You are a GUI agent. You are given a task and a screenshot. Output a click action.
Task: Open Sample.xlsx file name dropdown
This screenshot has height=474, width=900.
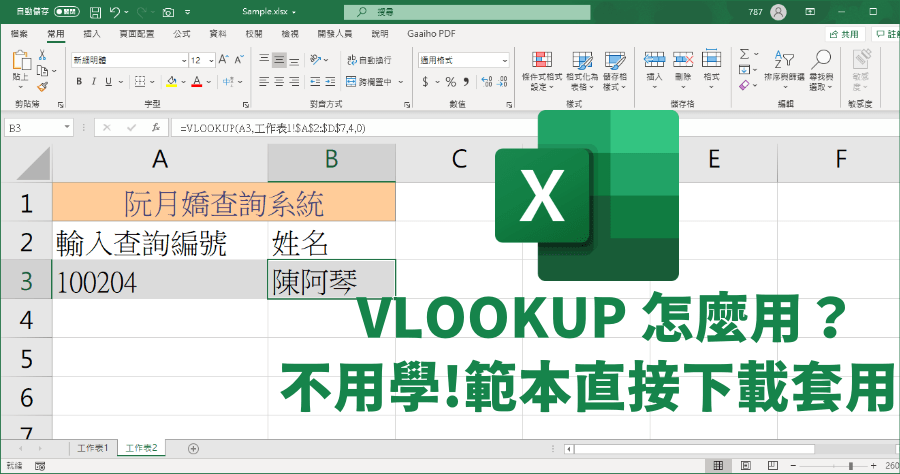[294, 11]
